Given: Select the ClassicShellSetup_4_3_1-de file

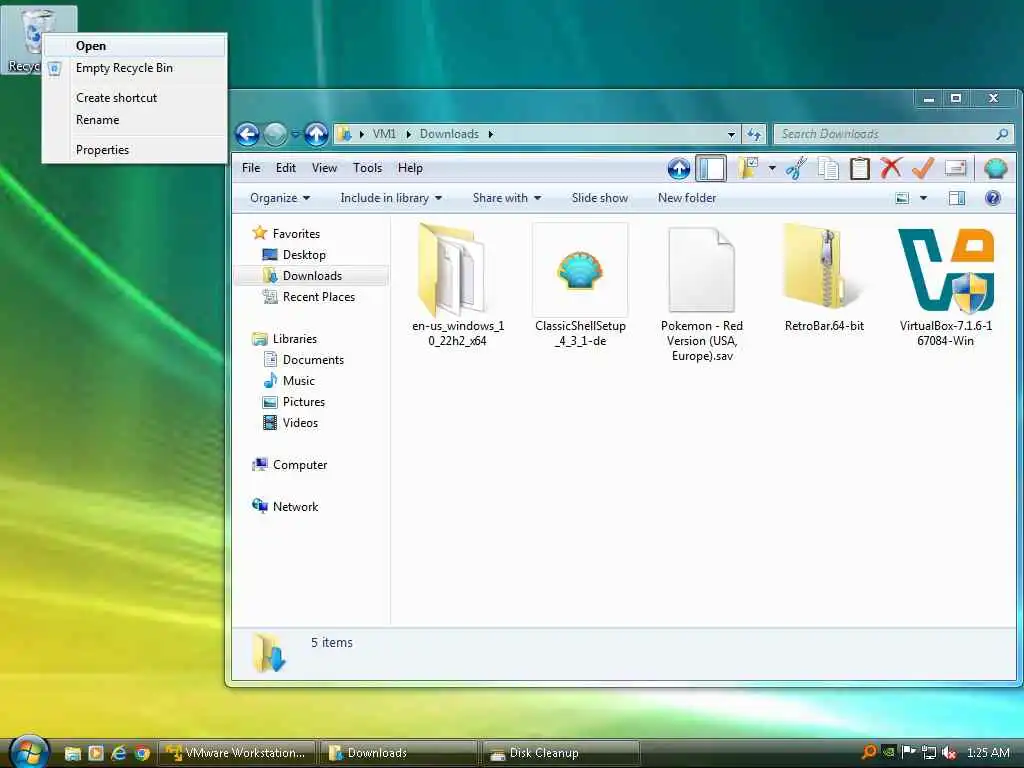Looking at the screenshot, I should tap(580, 286).
